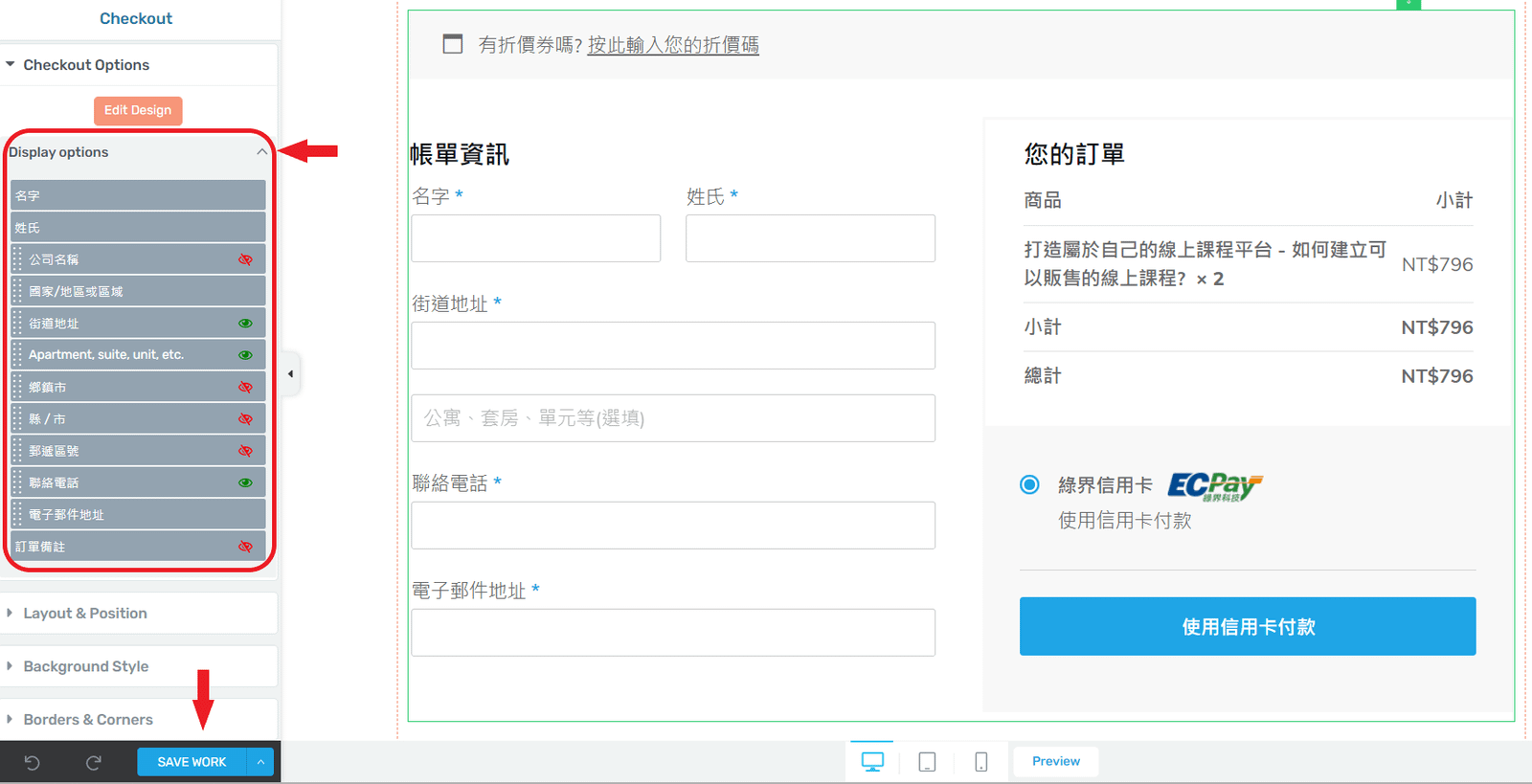1532x784 pixels.
Task: Grab drag handle of 公司名稱 row
Action: click(17, 259)
